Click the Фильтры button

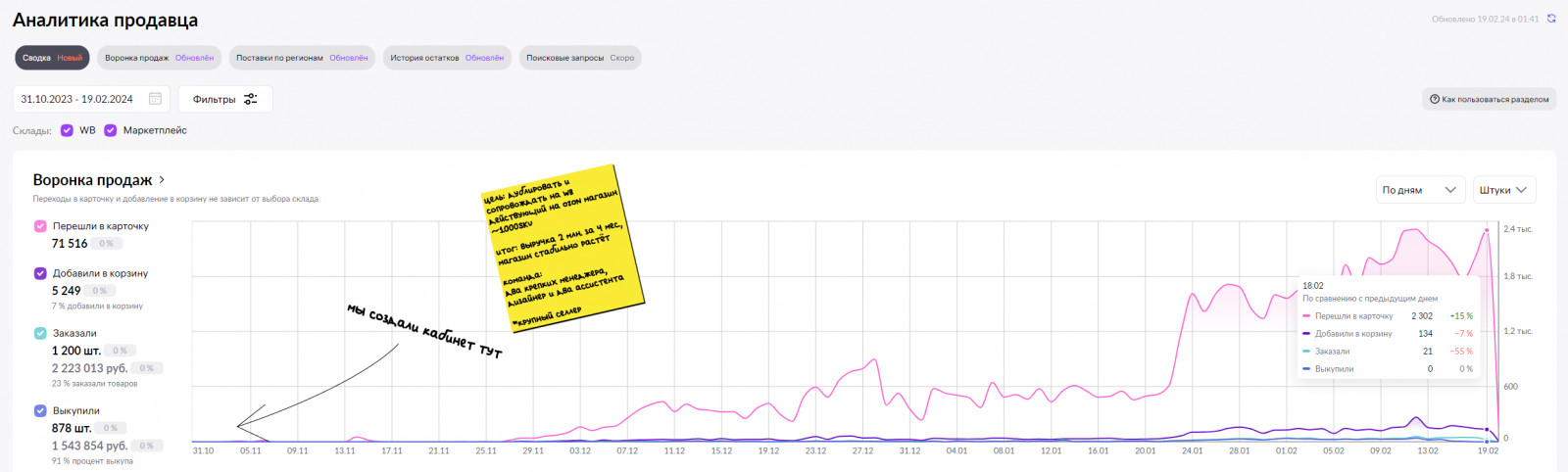[224, 99]
